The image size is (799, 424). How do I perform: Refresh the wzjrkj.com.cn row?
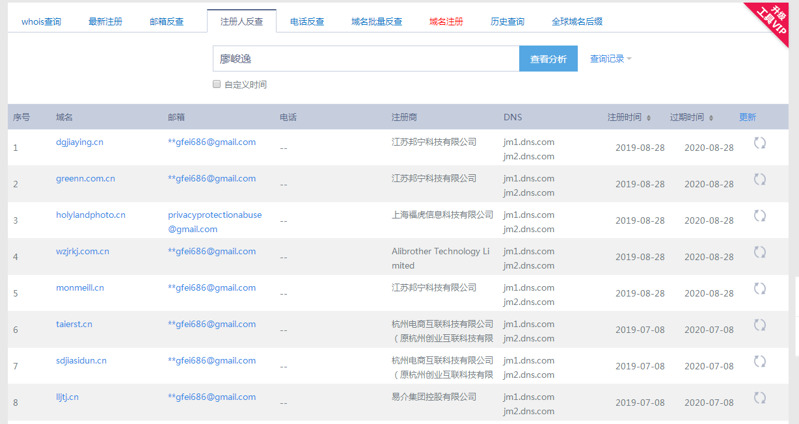[x=759, y=252]
